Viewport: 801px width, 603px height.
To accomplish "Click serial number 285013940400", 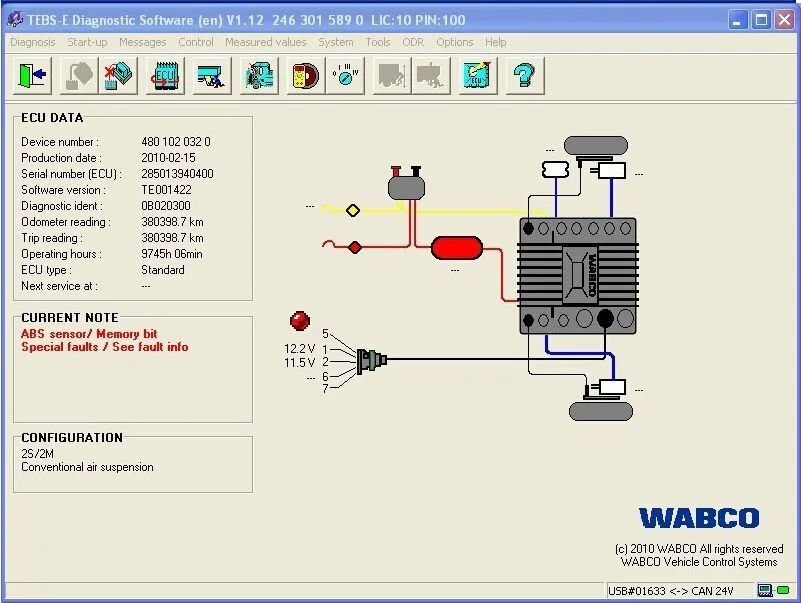I will pos(177,174).
